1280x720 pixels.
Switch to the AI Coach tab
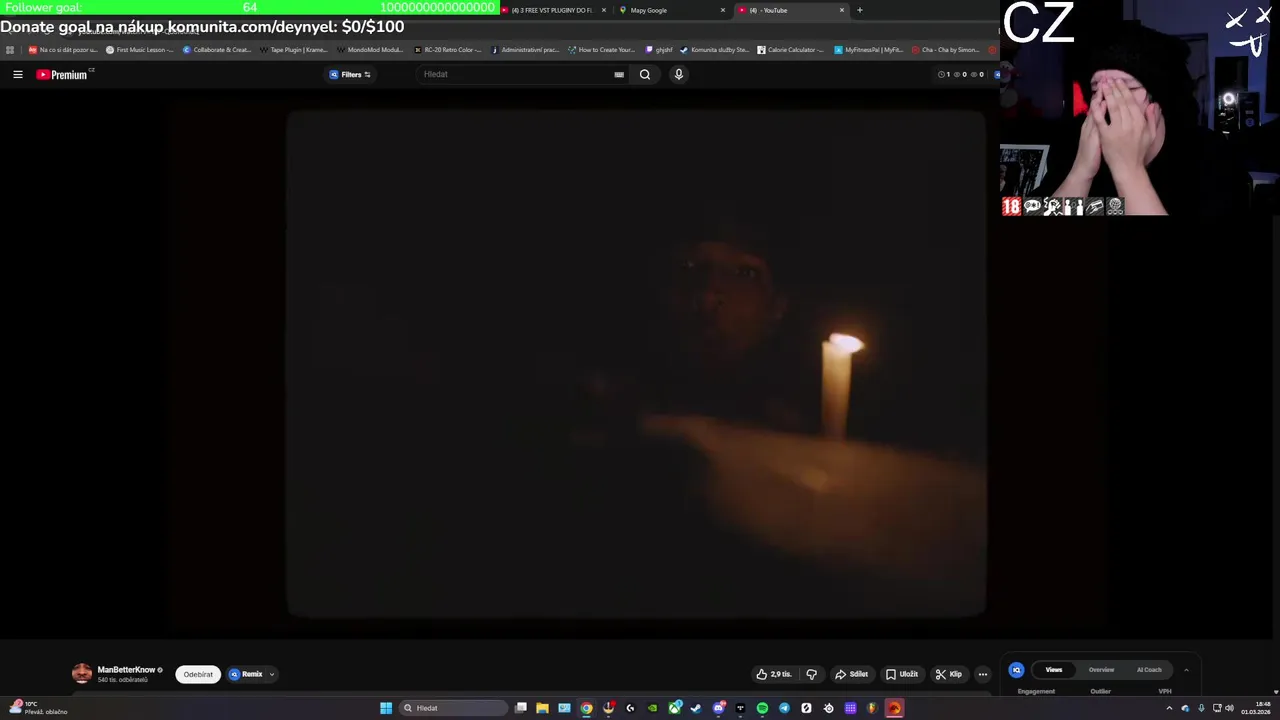[x=1149, y=670]
